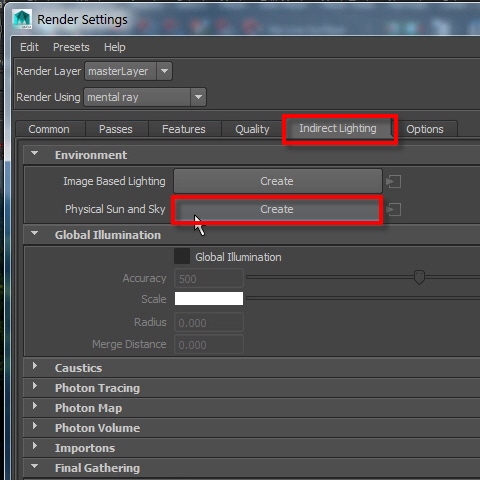
Task: Create Physical Sun and Sky
Action: pyautogui.click(x=277, y=209)
